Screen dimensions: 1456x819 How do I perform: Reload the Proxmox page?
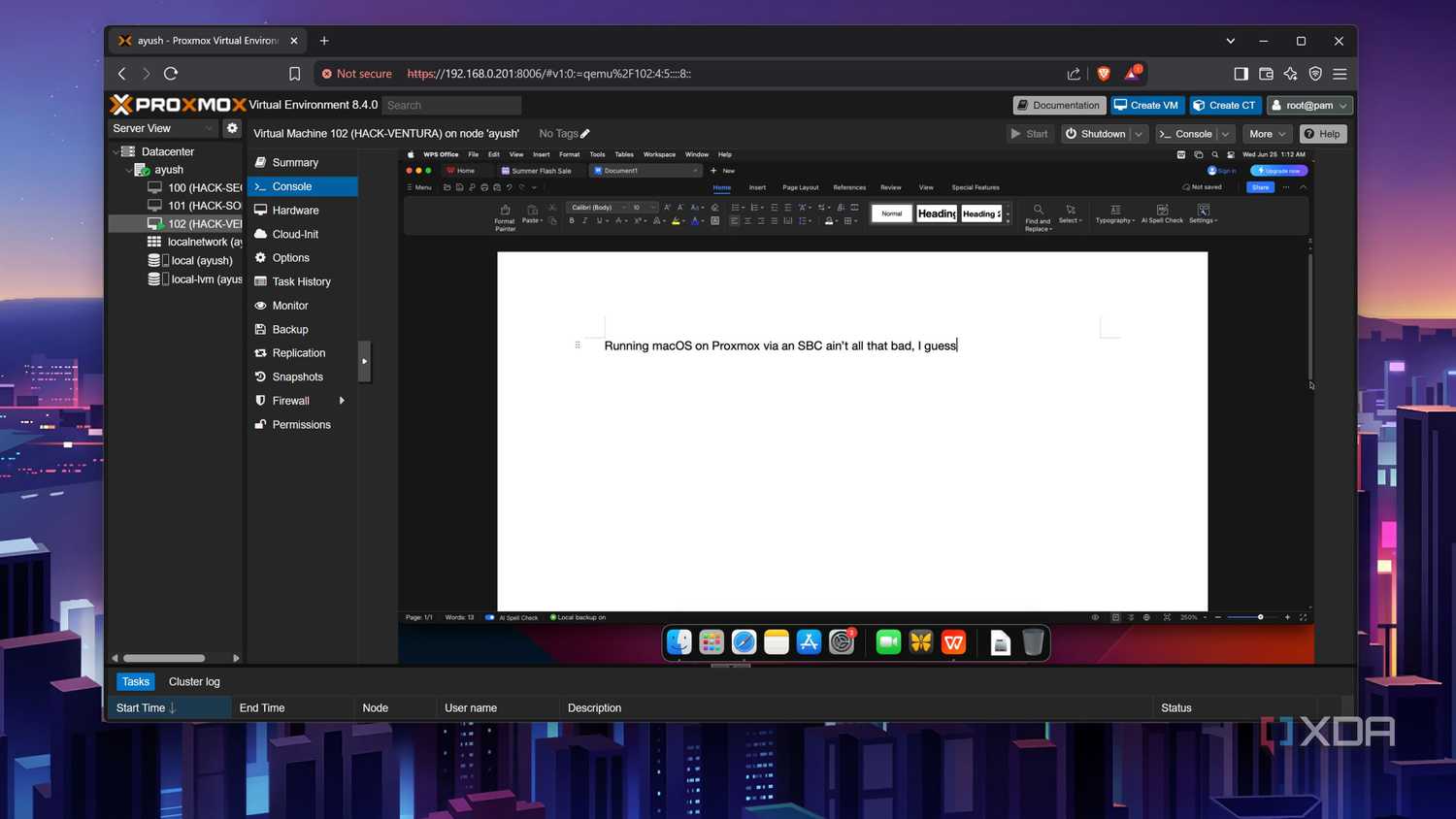(x=171, y=74)
